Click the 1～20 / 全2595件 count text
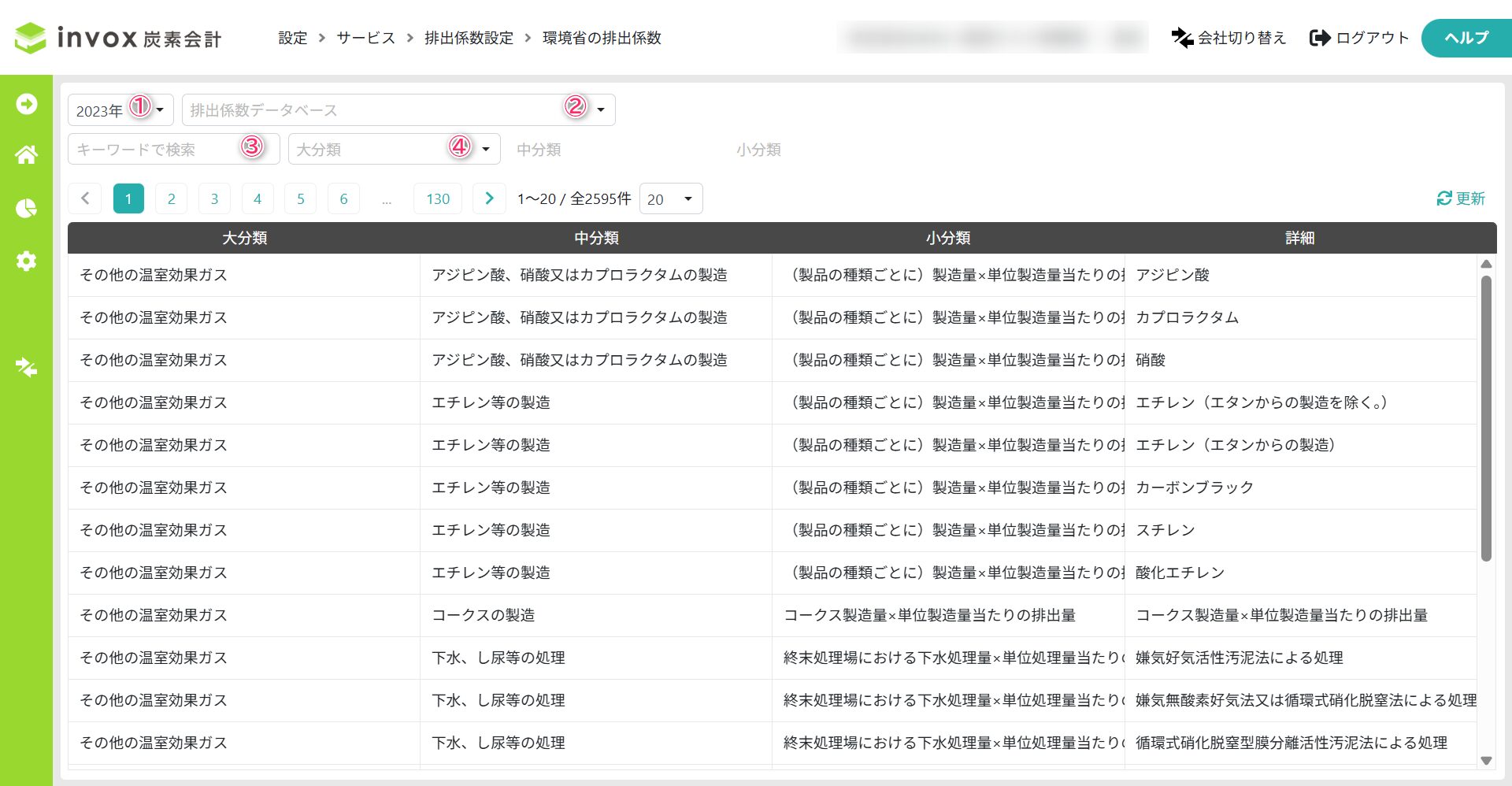The width and height of the screenshot is (1512, 786). (574, 198)
